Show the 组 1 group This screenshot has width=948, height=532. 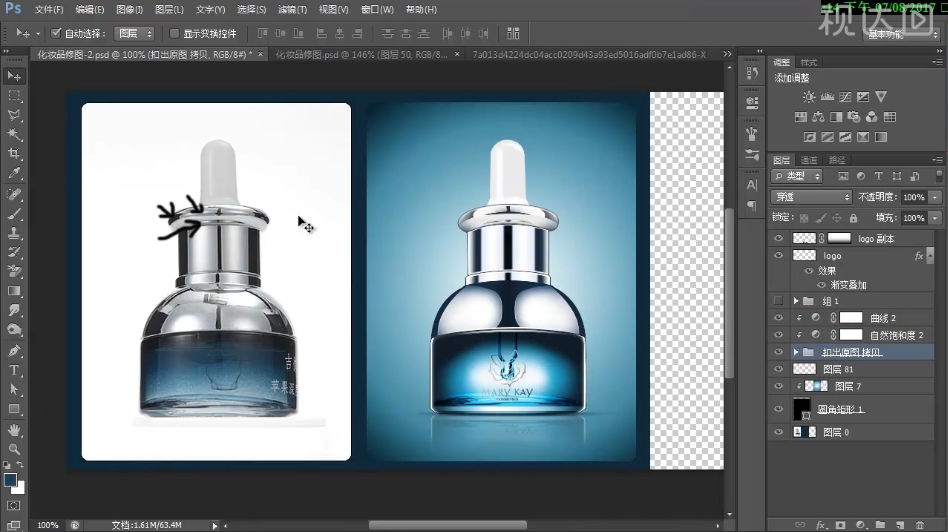pyautogui.click(x=778, y=300)
